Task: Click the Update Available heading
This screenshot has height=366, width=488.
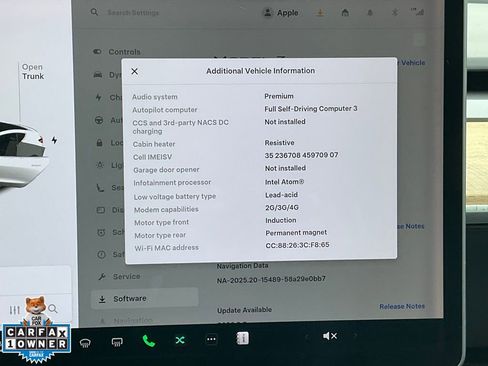Action: 244,310
